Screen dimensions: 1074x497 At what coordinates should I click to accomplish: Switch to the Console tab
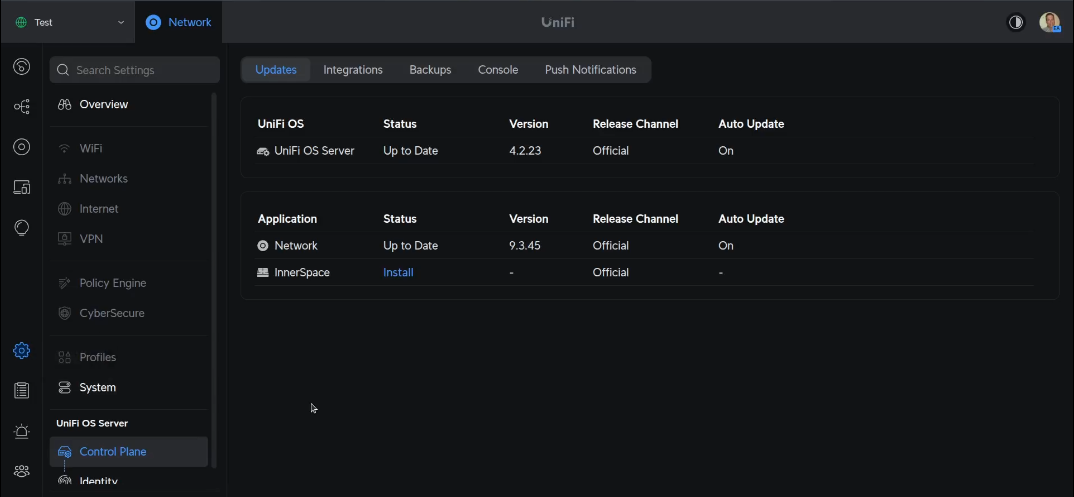coord(498,70)
